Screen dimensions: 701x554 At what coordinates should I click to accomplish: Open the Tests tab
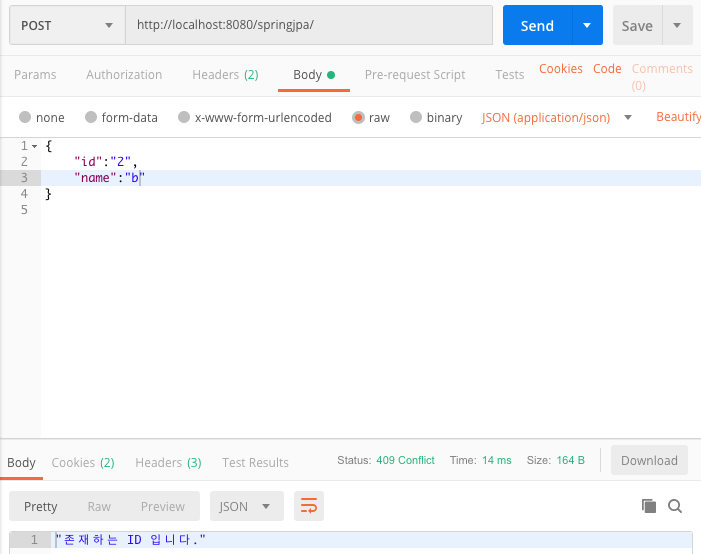510,75
